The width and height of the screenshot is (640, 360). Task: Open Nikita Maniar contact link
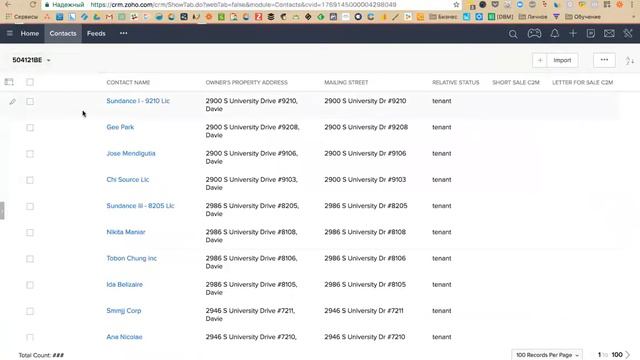pyautogui.click(x=126, y=232)
